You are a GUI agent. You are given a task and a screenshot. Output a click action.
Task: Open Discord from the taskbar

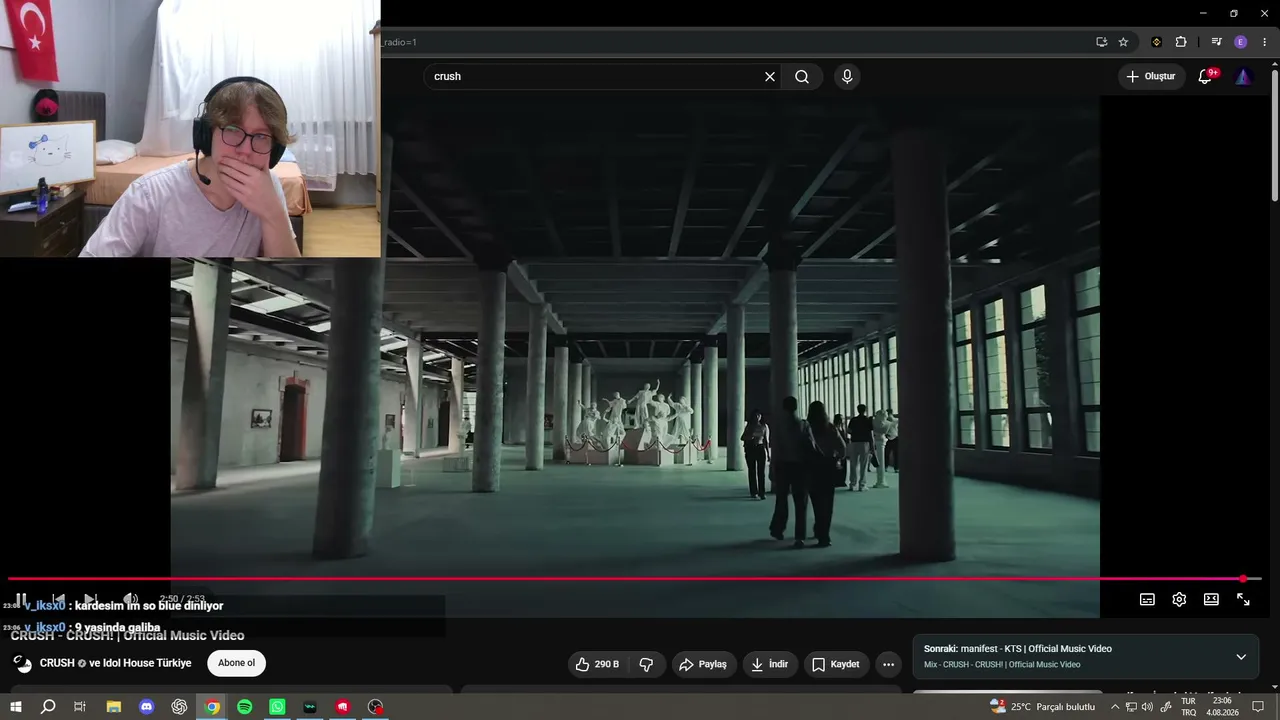[147, 707]
